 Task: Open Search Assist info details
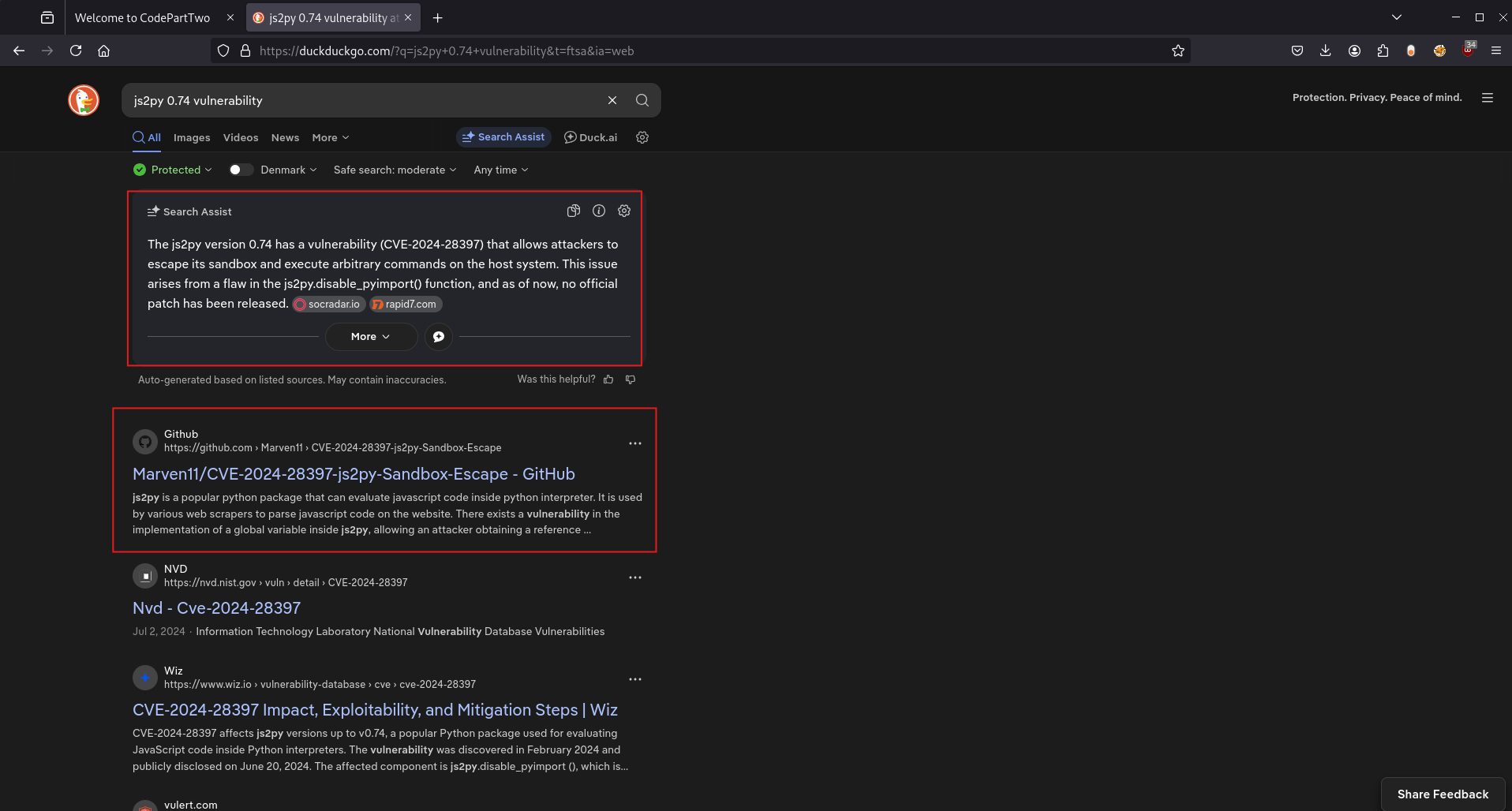(x=599, y=211)
